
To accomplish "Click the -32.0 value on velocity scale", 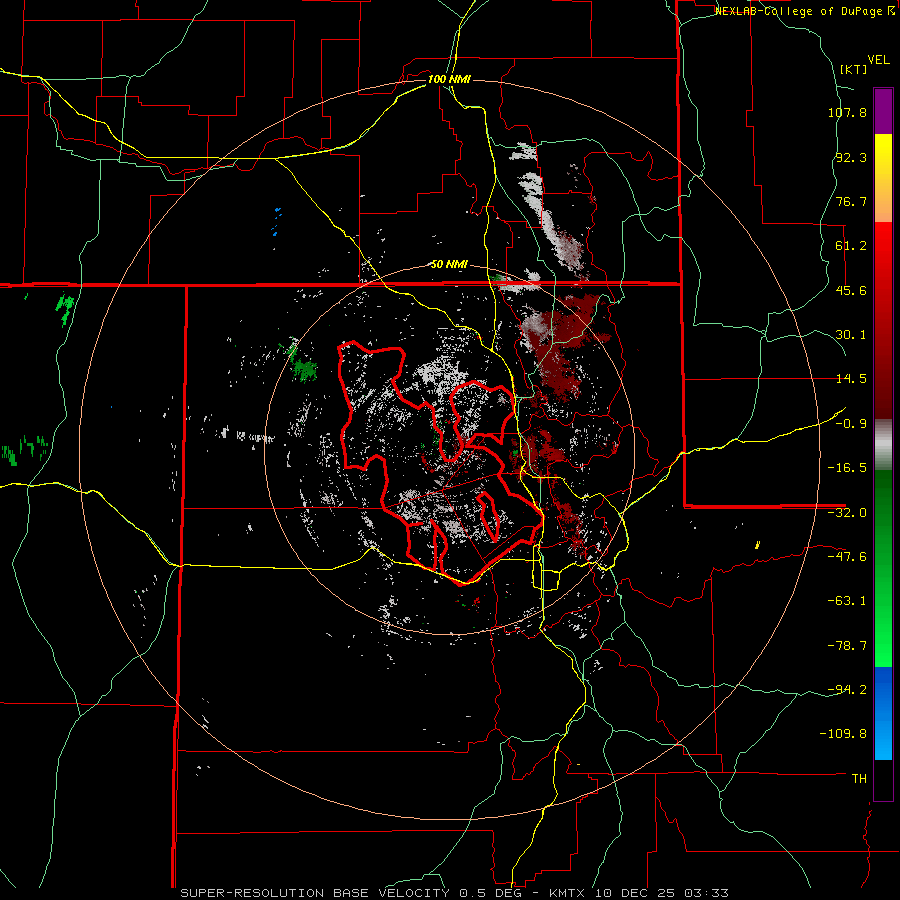I will (x=847, y=513).
